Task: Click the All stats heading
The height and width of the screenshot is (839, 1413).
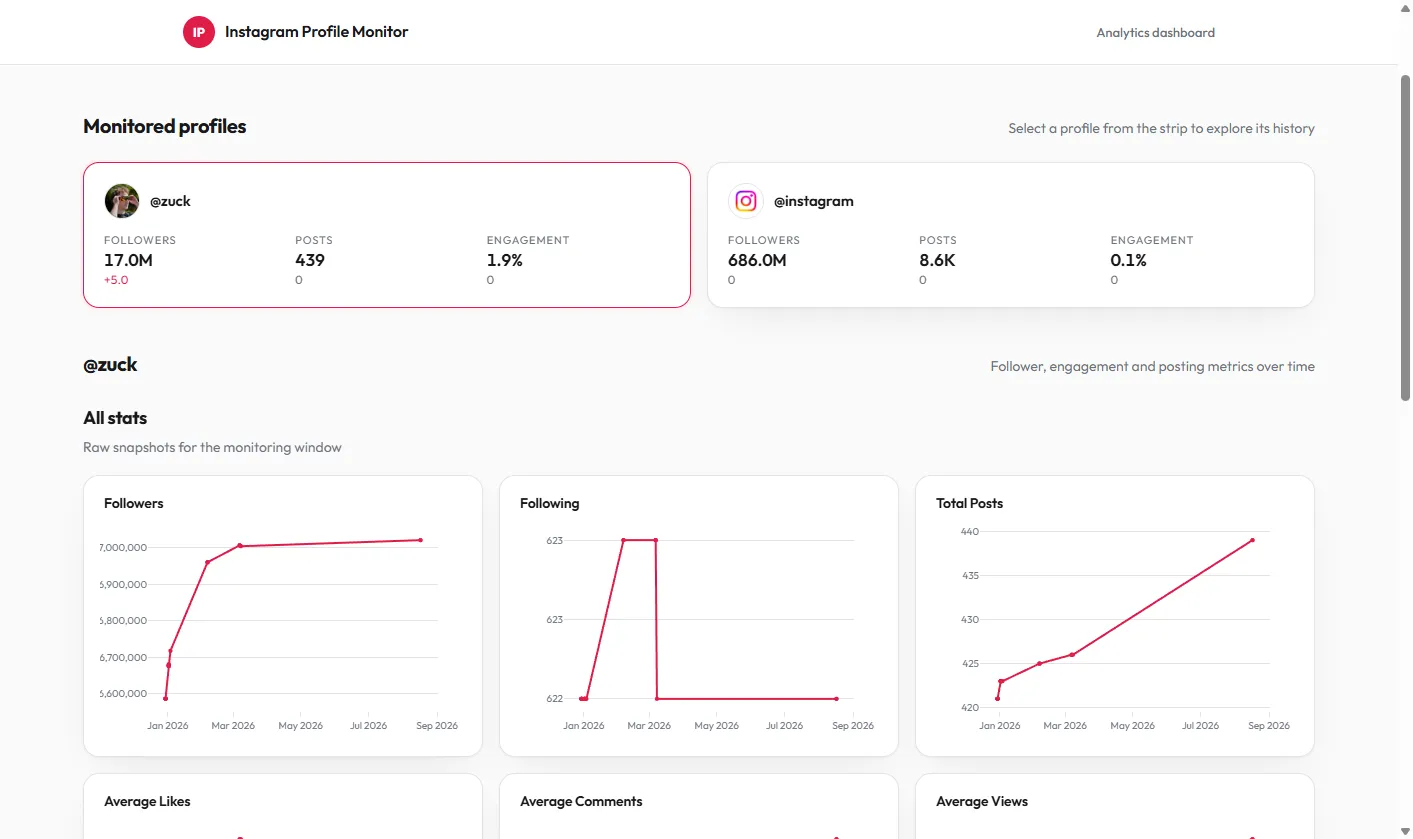Action: coord(115,418)
